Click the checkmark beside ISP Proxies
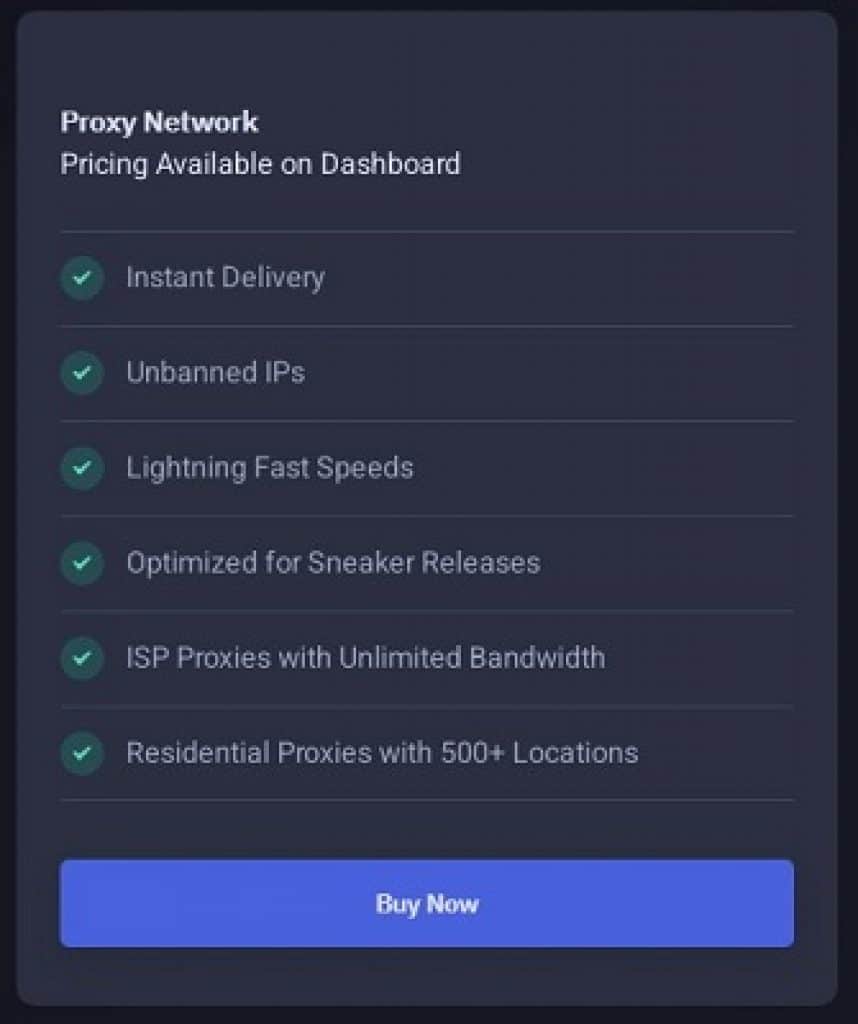 (x=82, y=658)
